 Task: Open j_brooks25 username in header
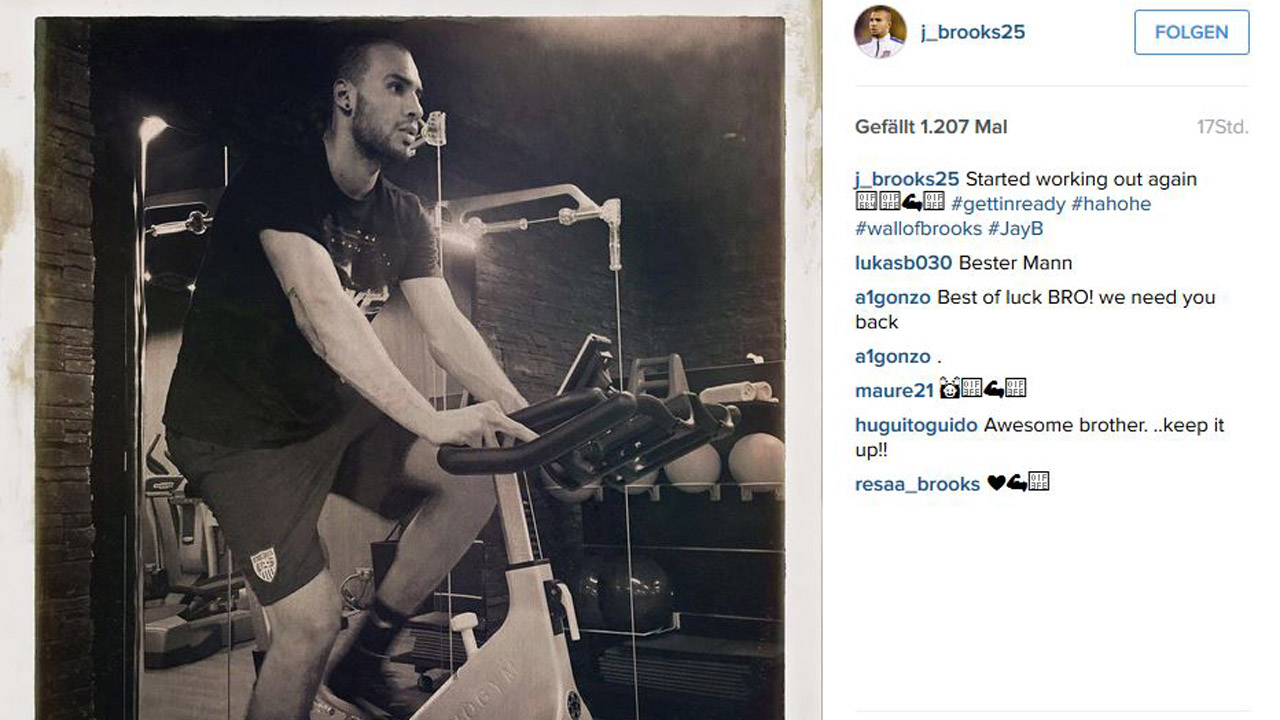coord(973,32)
